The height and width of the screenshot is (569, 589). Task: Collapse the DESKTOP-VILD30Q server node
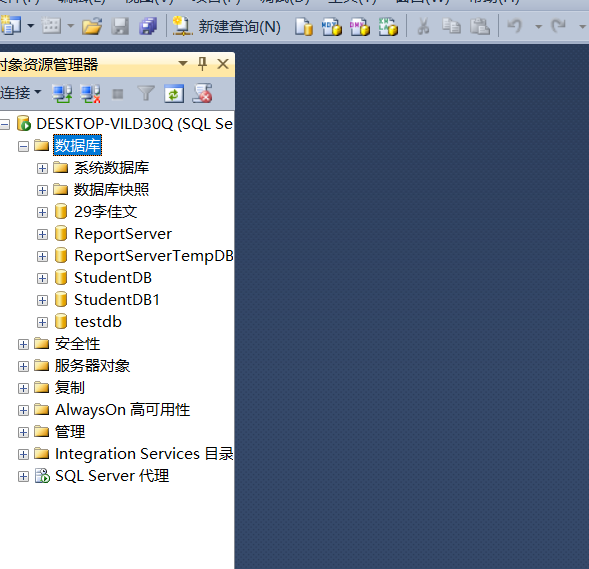(5, 124)
